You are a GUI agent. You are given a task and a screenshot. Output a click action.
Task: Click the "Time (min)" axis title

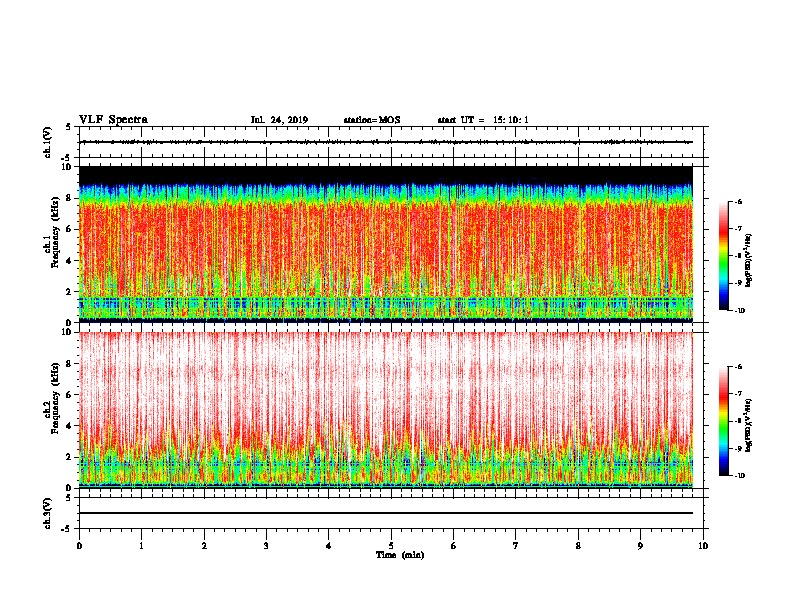coord(400,555)
